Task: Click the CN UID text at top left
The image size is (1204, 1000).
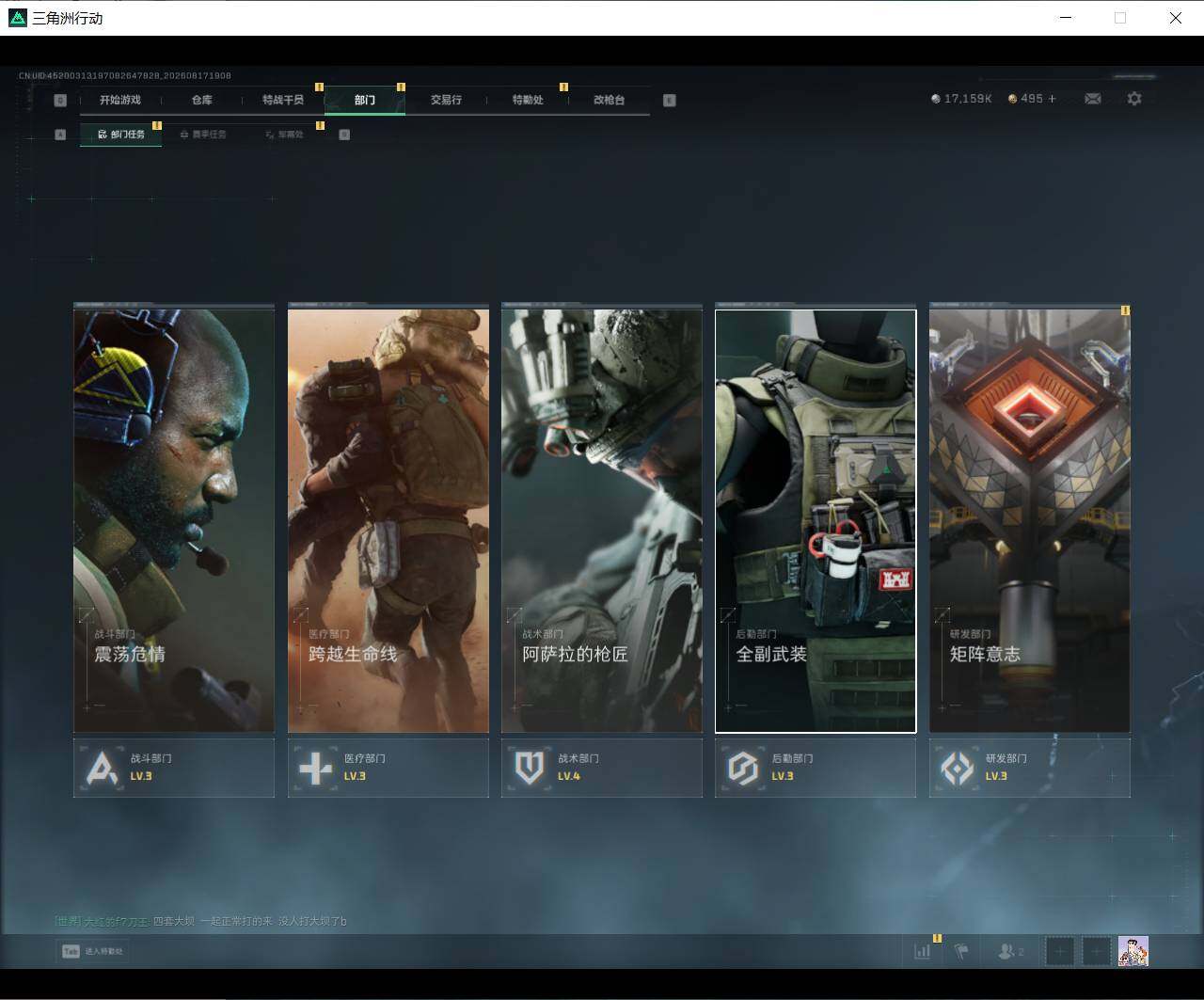Action: (x=125, y=75)
